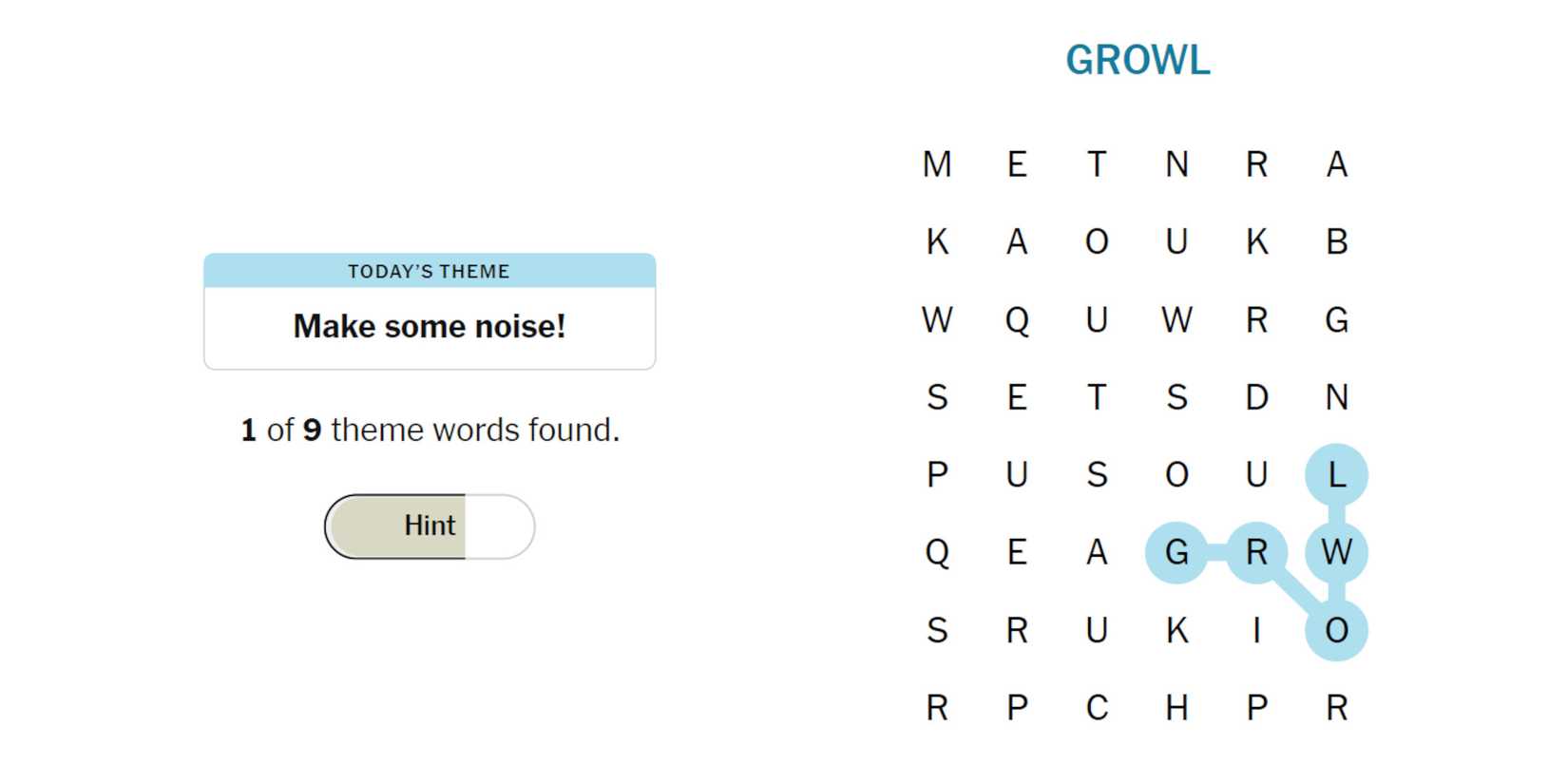Click the Hint button
The image size is (1568, 784).
click(x=430, y=526)
